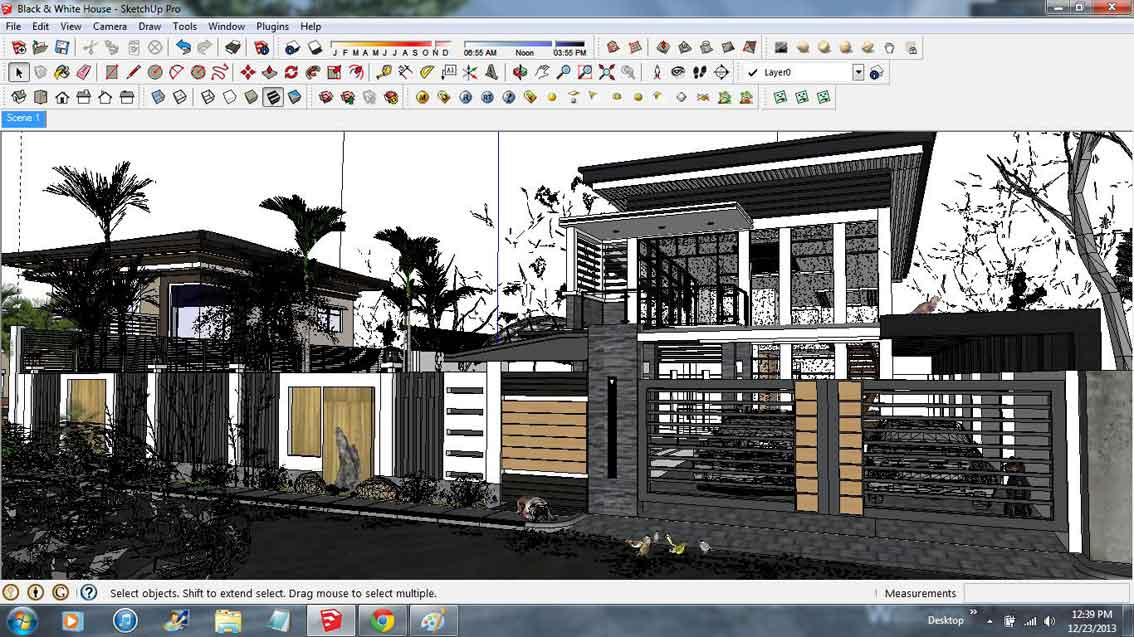Select the Offset tool

tap(356, 72)
